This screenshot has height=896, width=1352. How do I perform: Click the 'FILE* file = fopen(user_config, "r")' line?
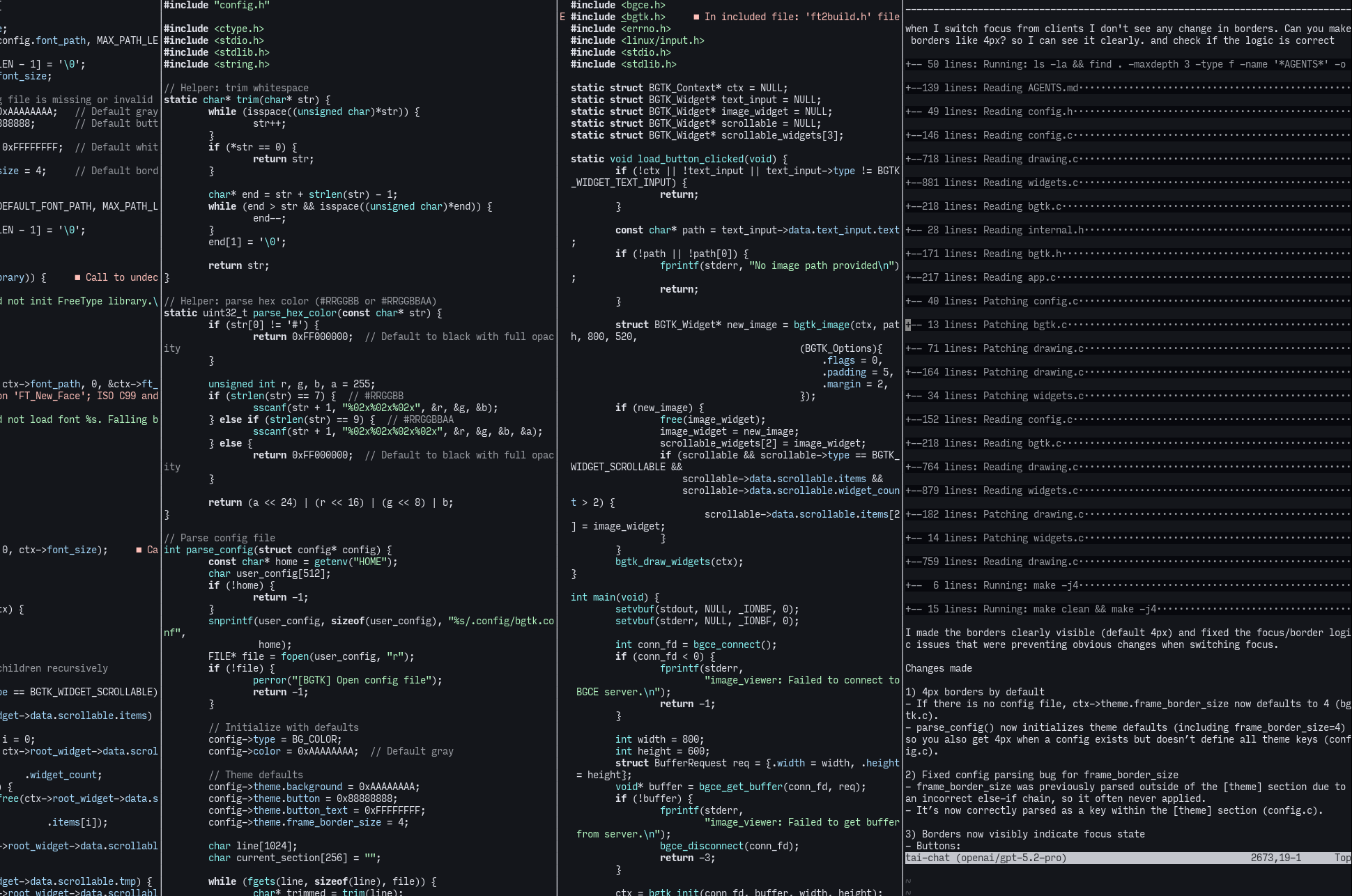click(312, 656)
